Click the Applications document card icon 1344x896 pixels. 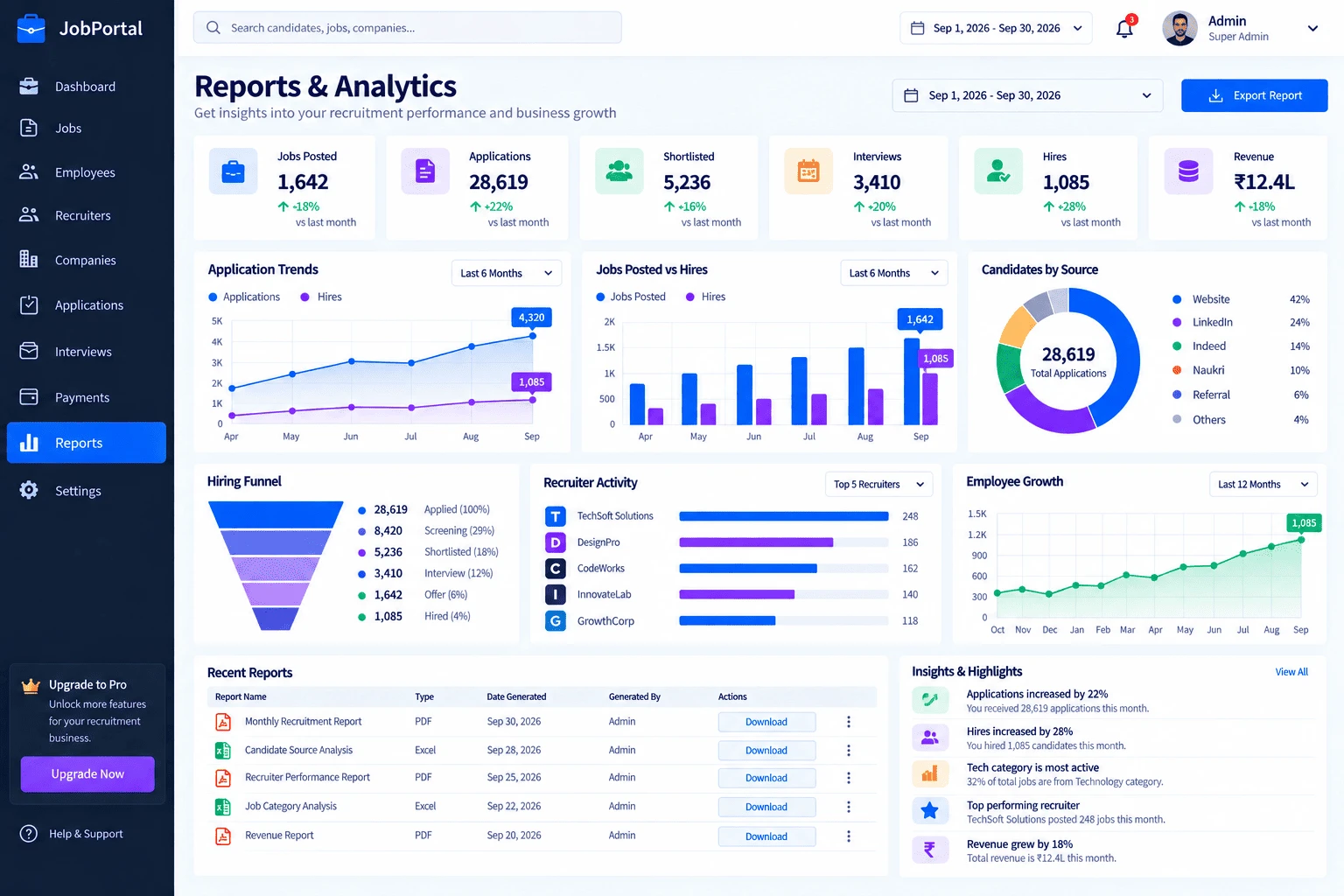(x=425, y=171)
